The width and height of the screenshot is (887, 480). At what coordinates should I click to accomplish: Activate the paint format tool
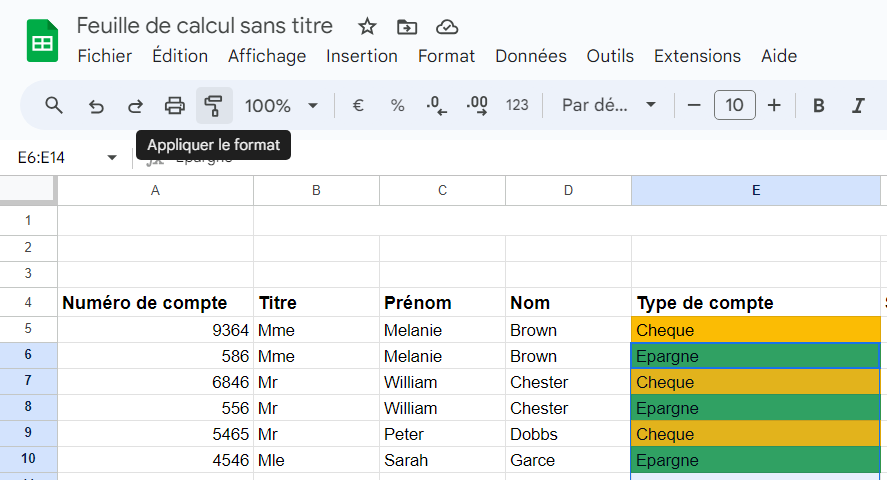tap(214, 106)
